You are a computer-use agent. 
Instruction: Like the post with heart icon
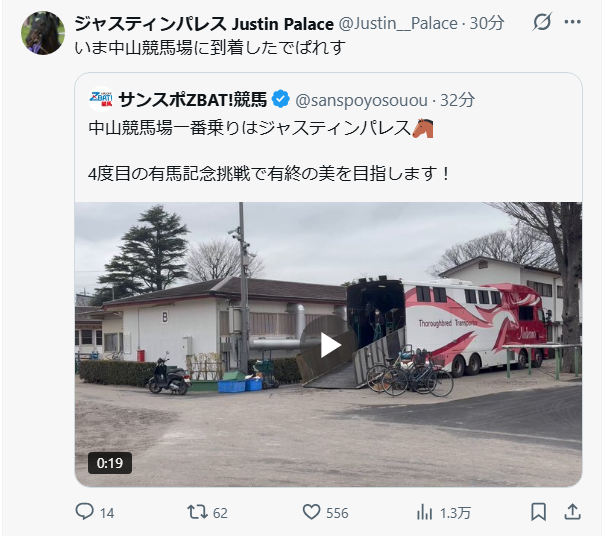tap(311, 512)
